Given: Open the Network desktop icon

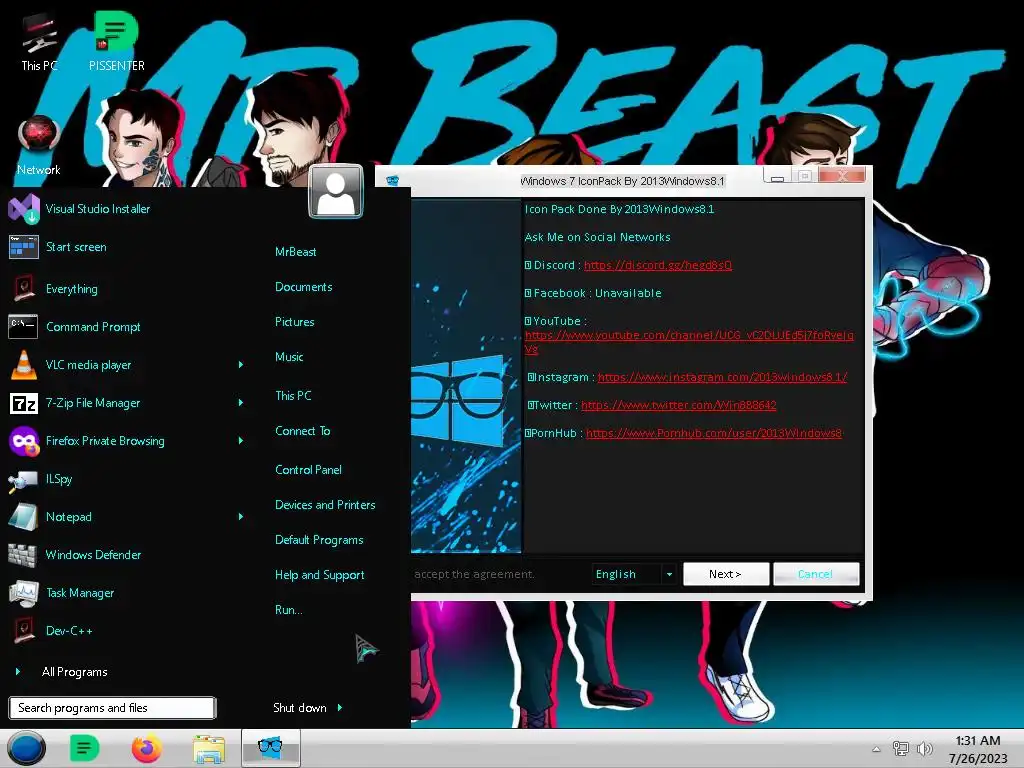Looking at the screenshot, I should [x=39, y=146].
